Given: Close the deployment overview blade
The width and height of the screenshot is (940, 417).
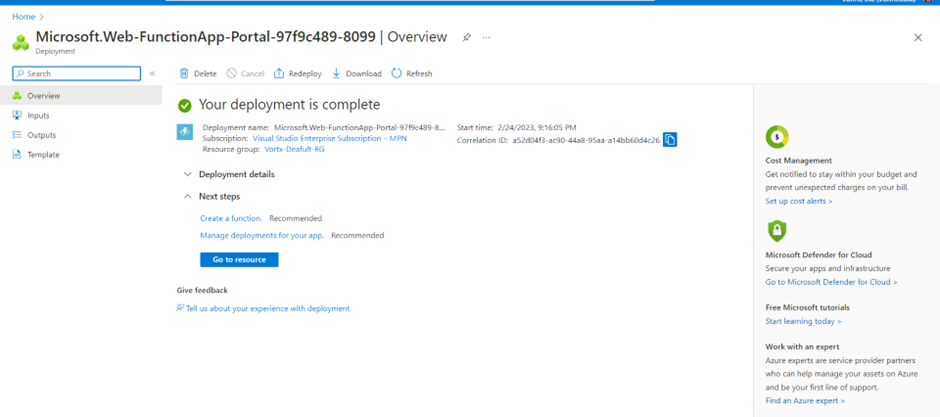Looking at the screenshot, I should pyautogui.click(x=918, y=38).
